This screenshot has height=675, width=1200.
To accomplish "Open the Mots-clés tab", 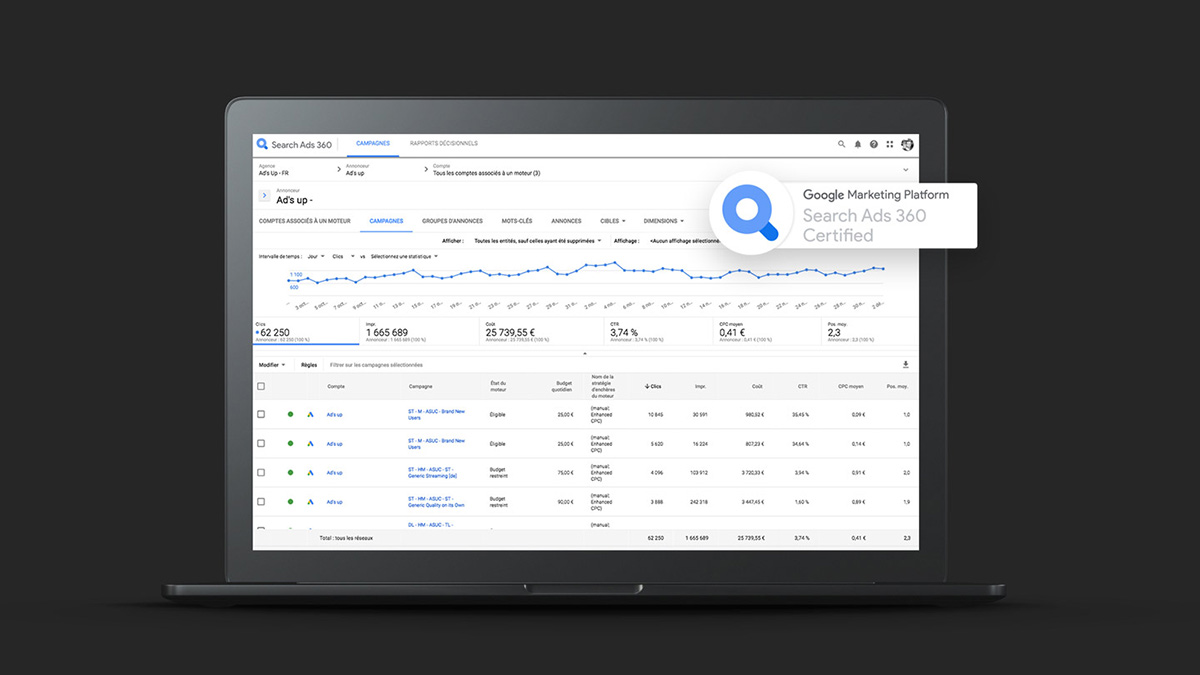I will pos(517,221).
